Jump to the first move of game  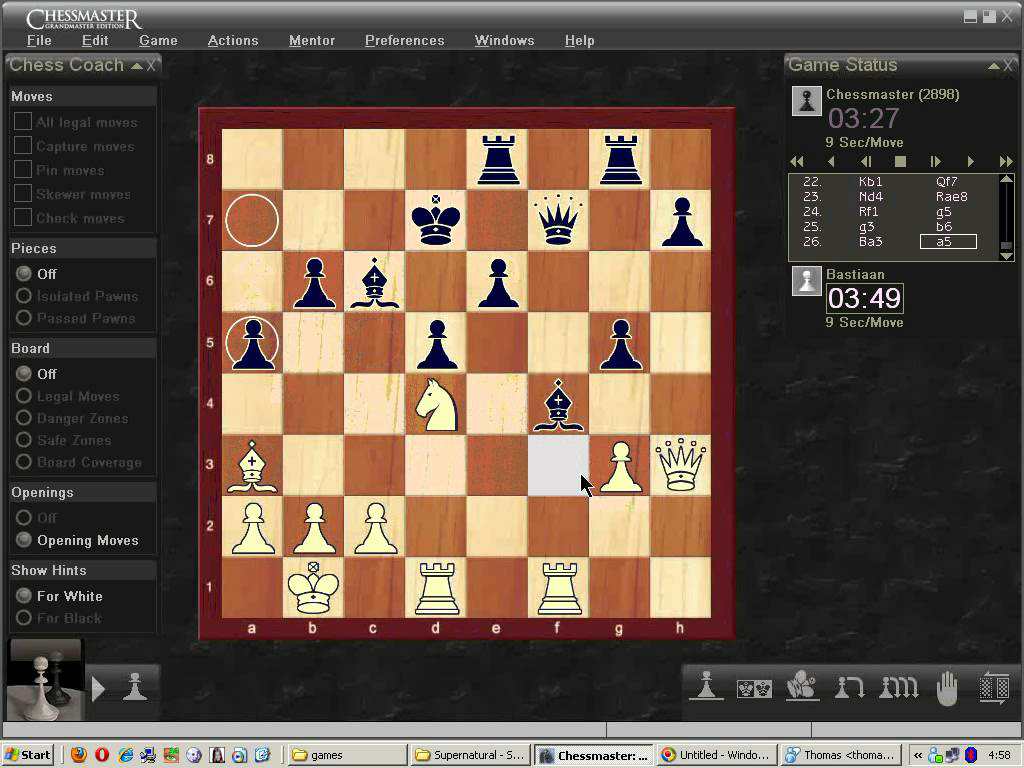pos(797,161)
